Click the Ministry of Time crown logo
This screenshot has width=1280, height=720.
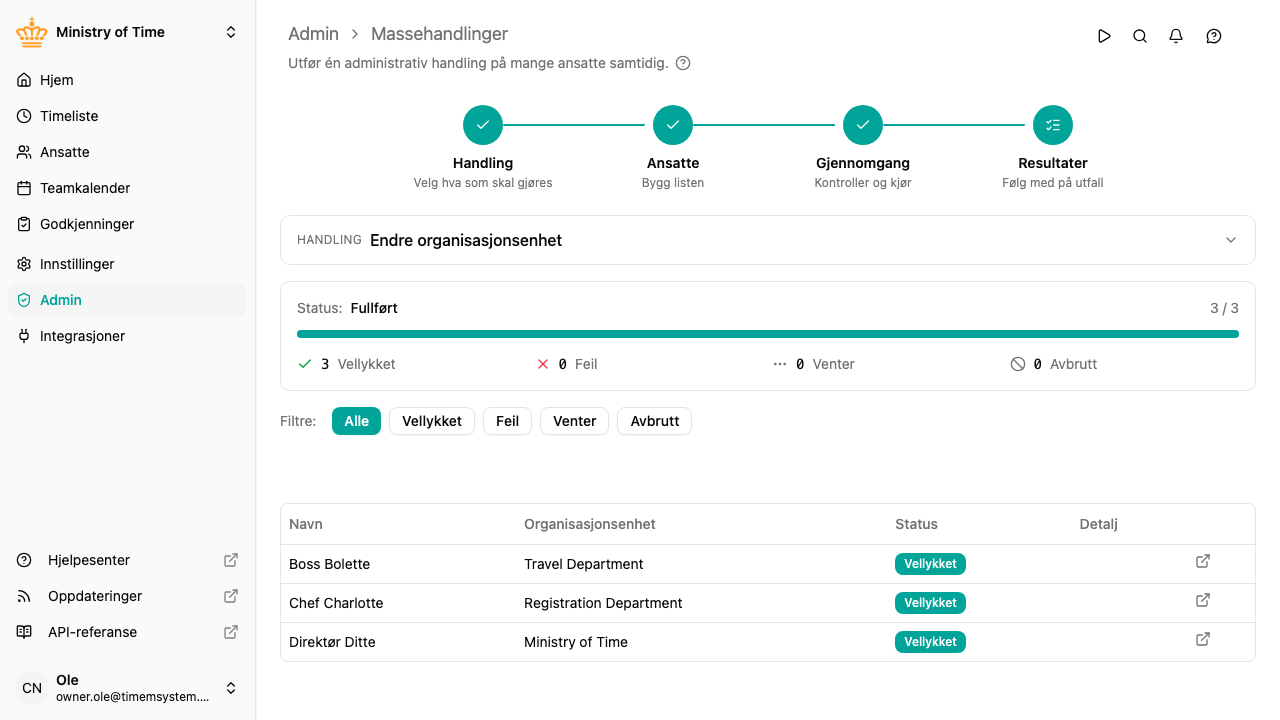click(32, 32)
